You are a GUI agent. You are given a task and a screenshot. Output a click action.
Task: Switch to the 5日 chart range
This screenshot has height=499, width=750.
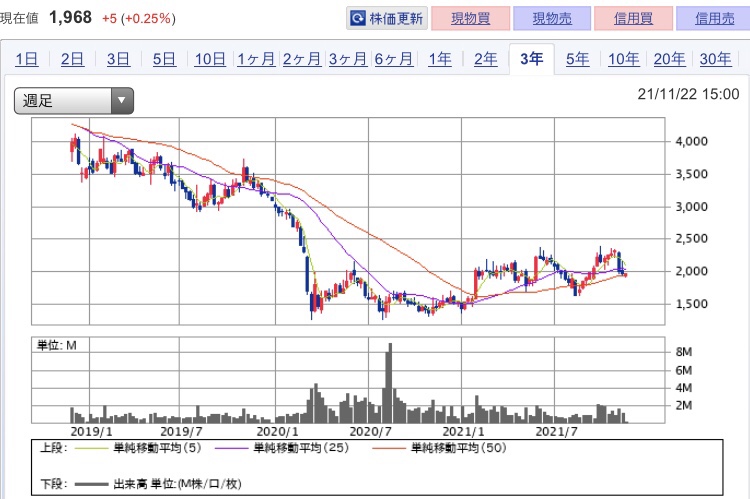164,59
